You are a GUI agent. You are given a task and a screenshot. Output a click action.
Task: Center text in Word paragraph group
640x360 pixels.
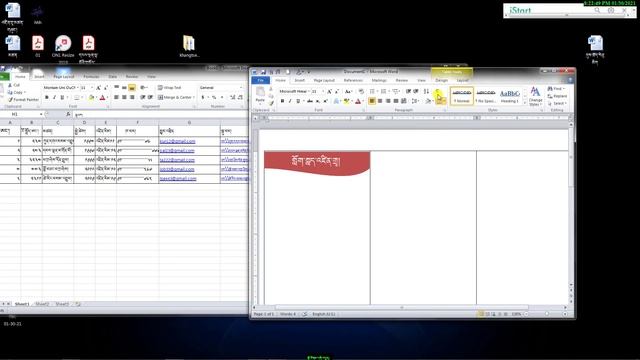click(x=380, y=101)
